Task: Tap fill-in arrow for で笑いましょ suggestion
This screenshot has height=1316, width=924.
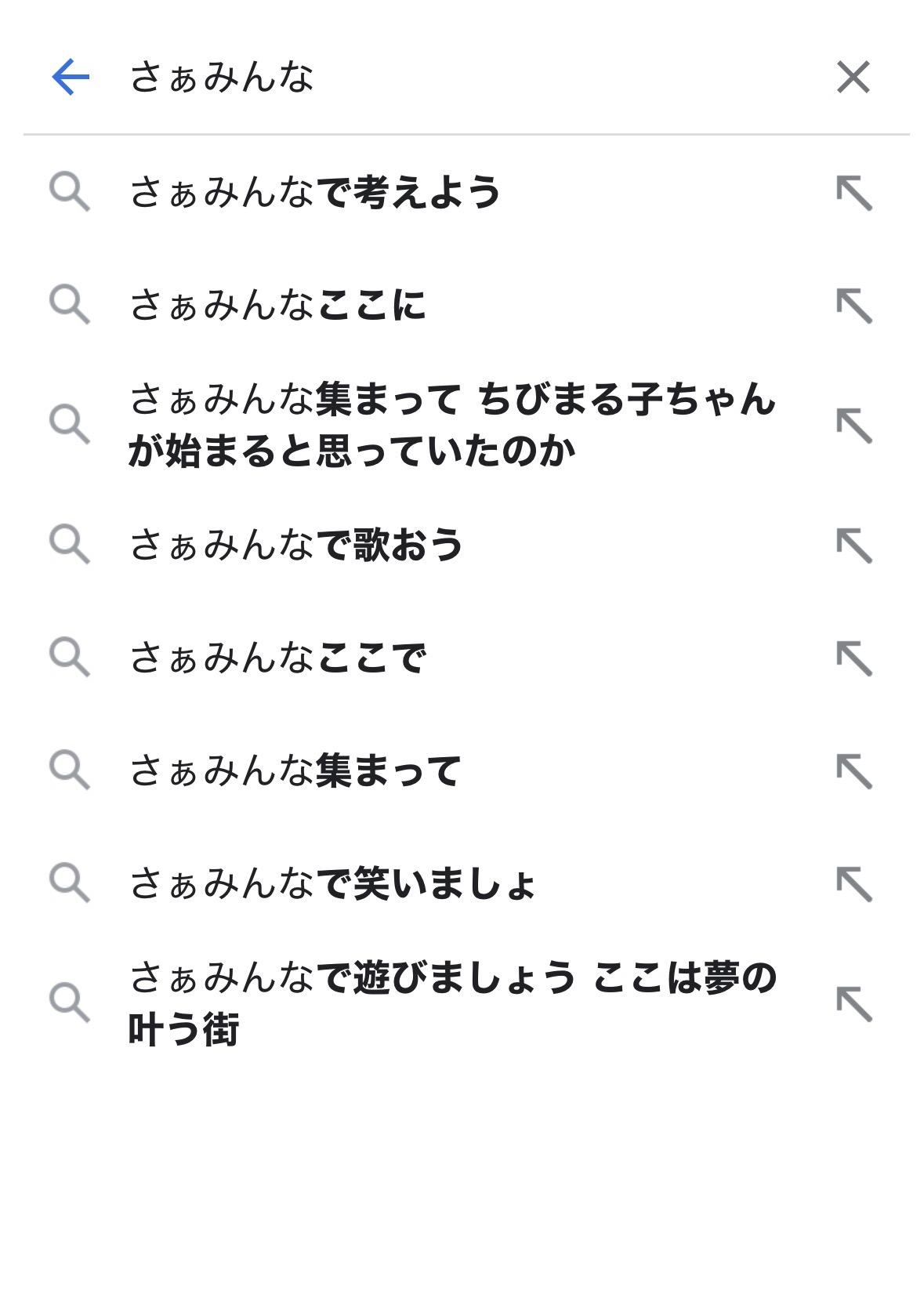Action: tap(853, 883)
